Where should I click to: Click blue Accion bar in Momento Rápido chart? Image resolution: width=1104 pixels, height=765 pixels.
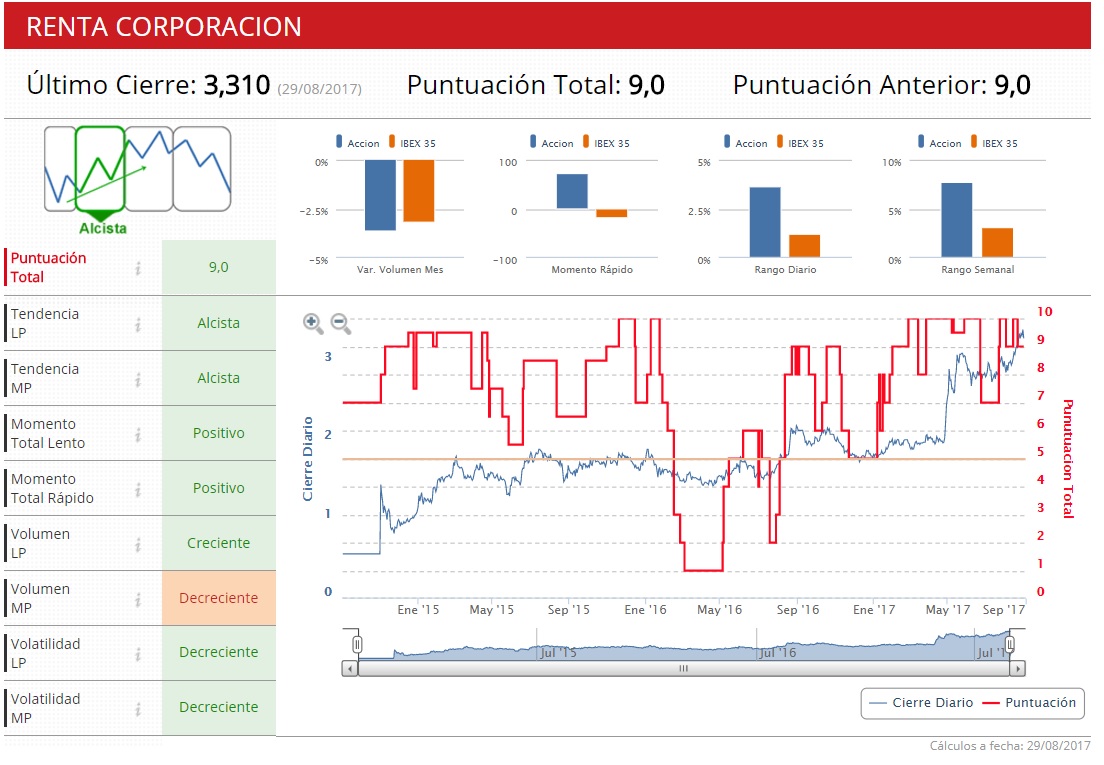pyautogui.click(x=572, y=191)
